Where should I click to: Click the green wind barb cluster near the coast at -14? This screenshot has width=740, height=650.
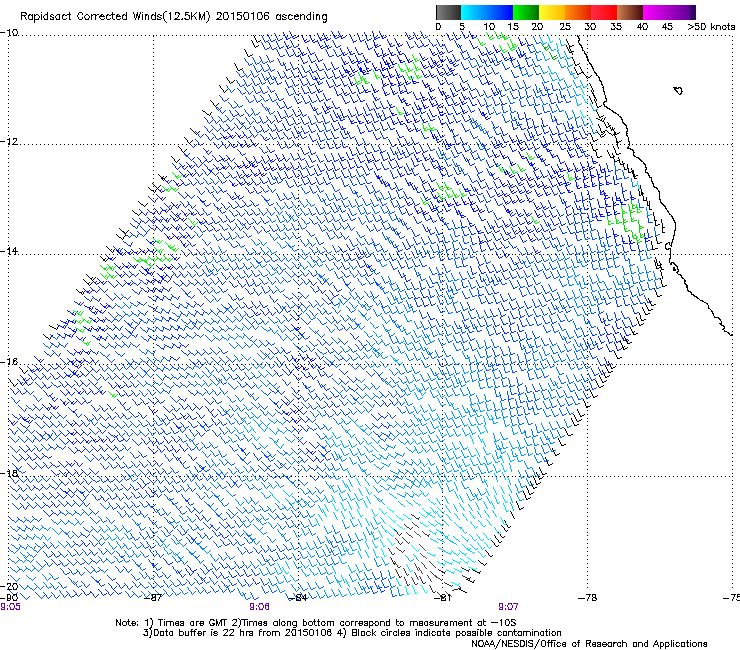[x=627, y=221]
